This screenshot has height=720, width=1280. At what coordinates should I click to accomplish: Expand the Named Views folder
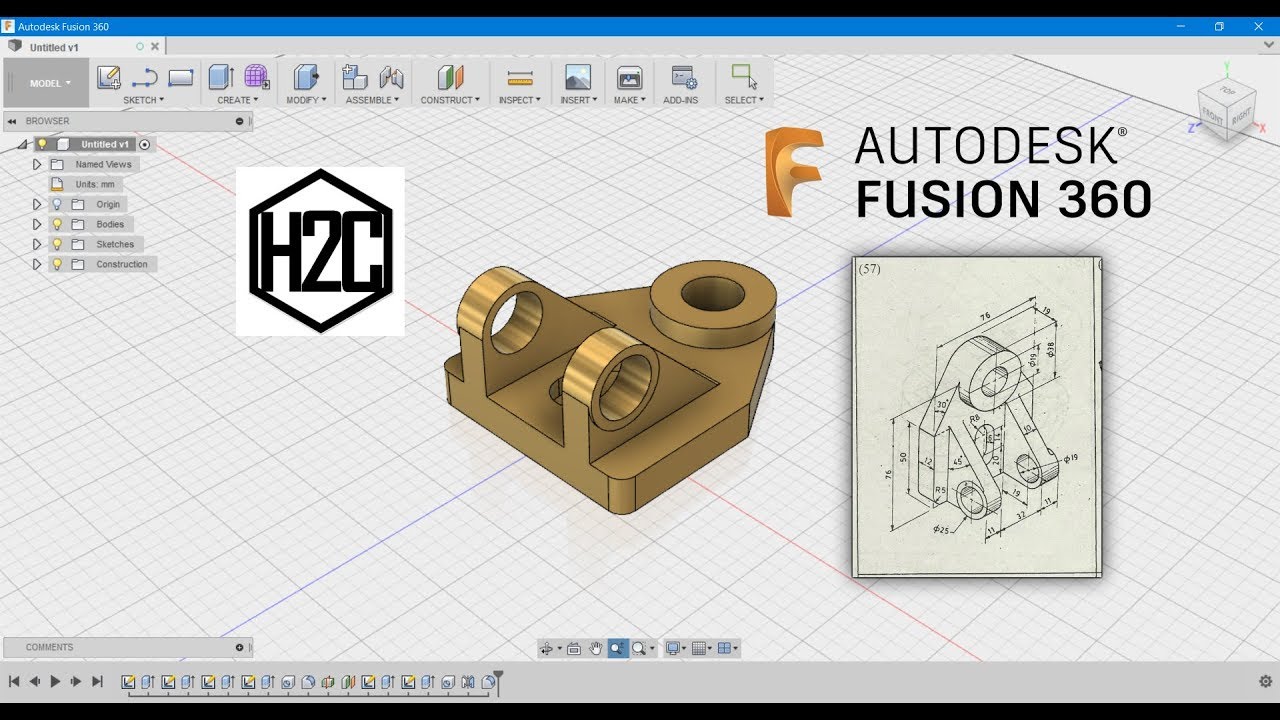click(x=37, y=164)
